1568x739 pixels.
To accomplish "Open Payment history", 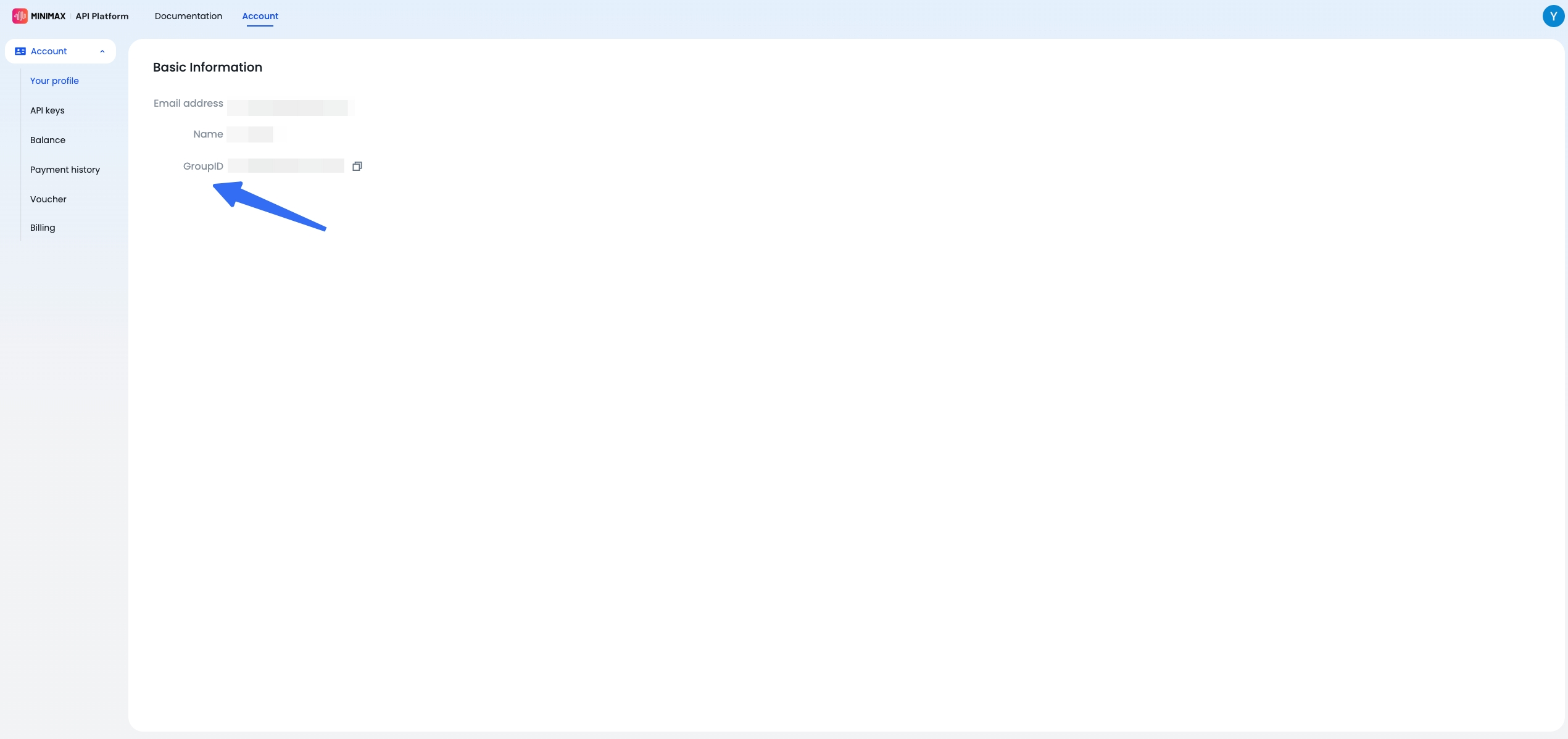I will 65,170.
